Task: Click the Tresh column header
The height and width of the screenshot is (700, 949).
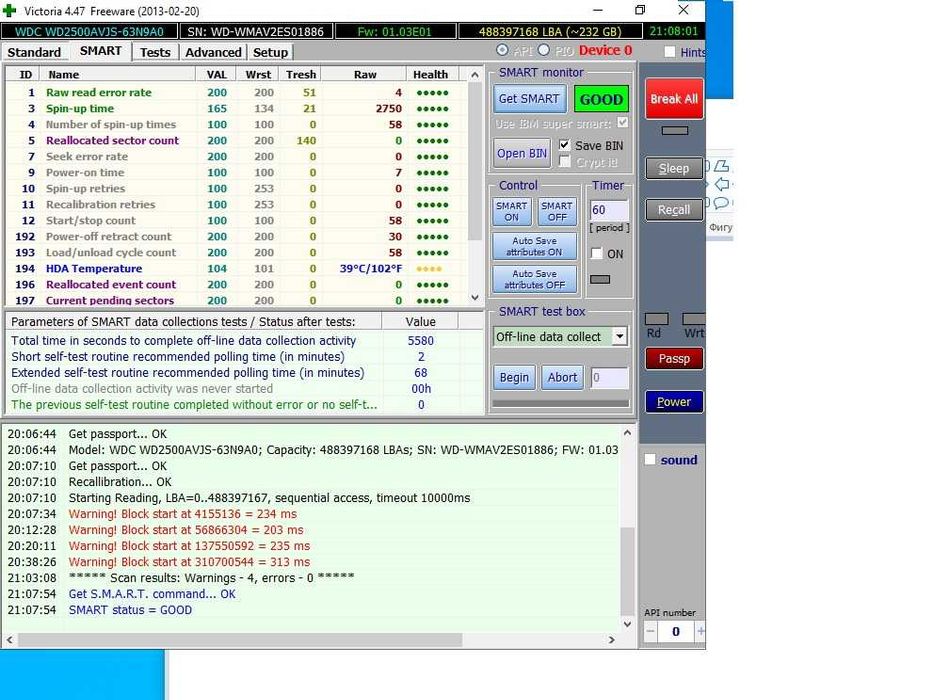Action: [301, 74]
